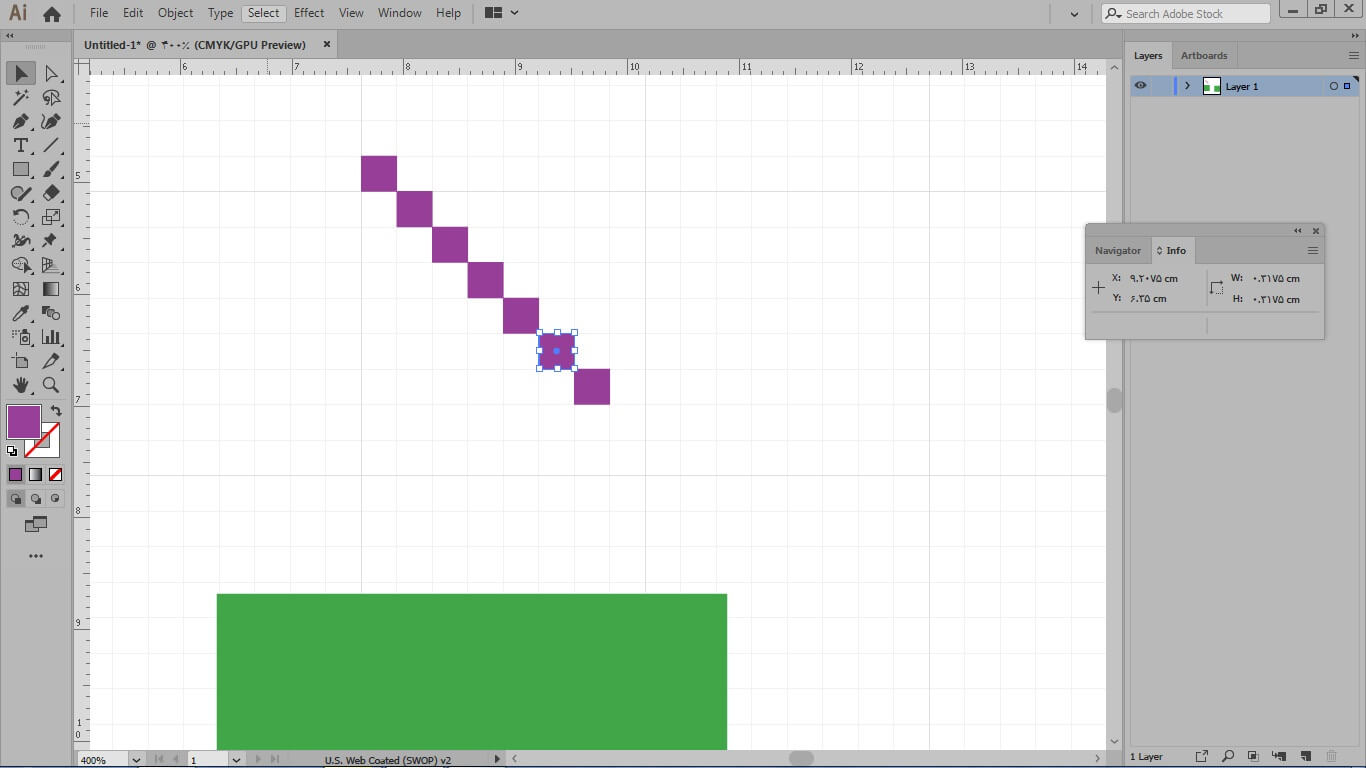Choose the Direct Selection tool
The height and width of the screenshot is (768, 1366).
51,73
